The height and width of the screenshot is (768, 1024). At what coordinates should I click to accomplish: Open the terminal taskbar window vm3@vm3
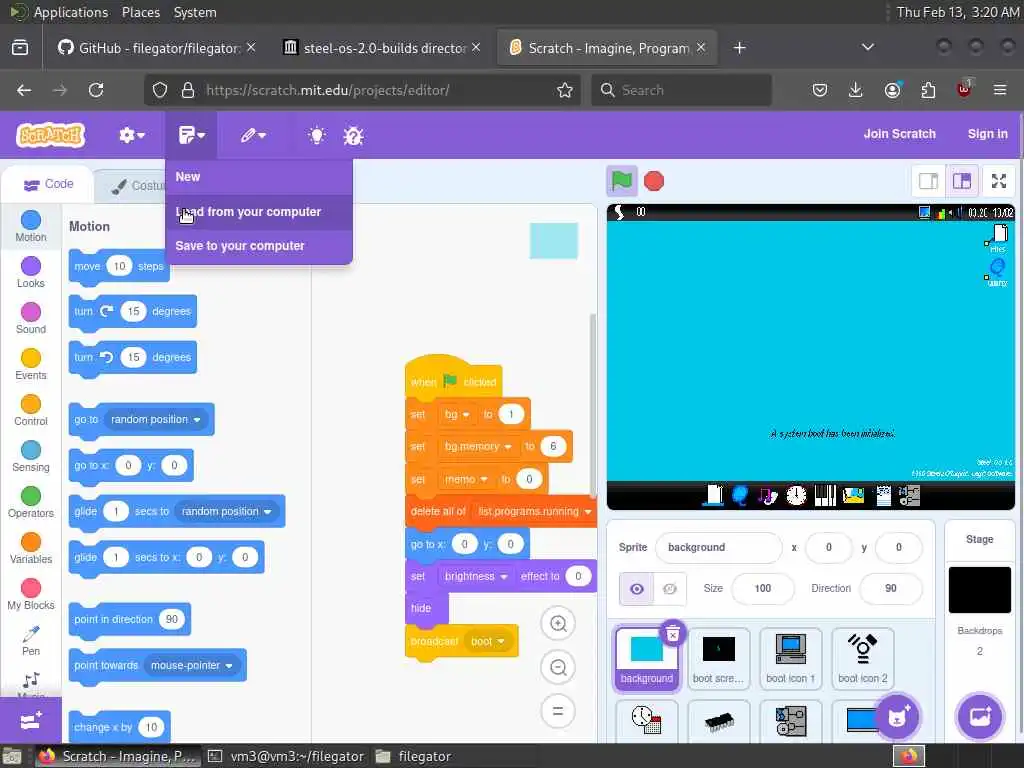(x=286, y=756)
